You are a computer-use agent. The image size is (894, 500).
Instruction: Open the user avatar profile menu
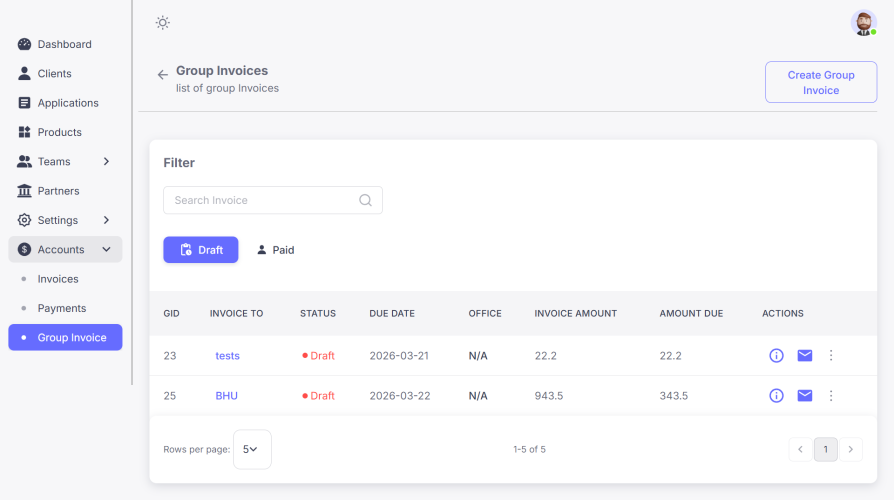863,23
